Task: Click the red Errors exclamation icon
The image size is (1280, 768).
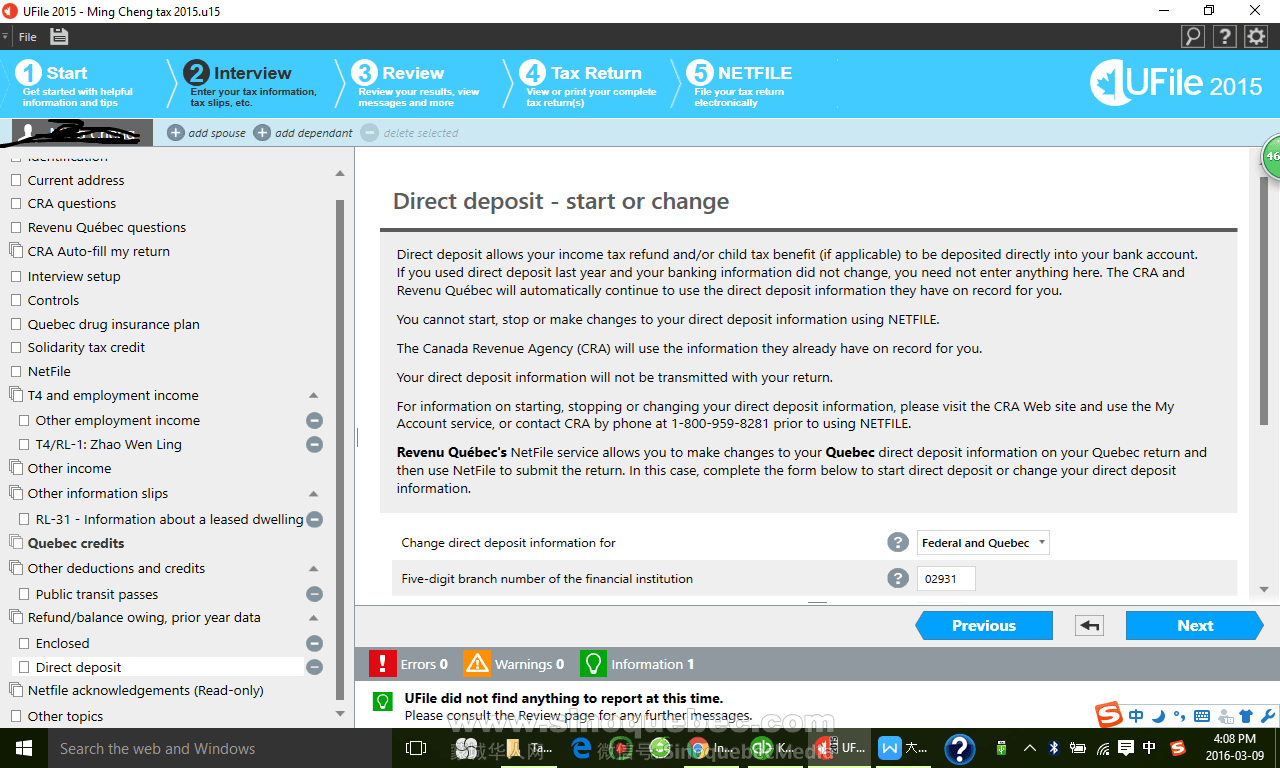Action: (383, 663)
